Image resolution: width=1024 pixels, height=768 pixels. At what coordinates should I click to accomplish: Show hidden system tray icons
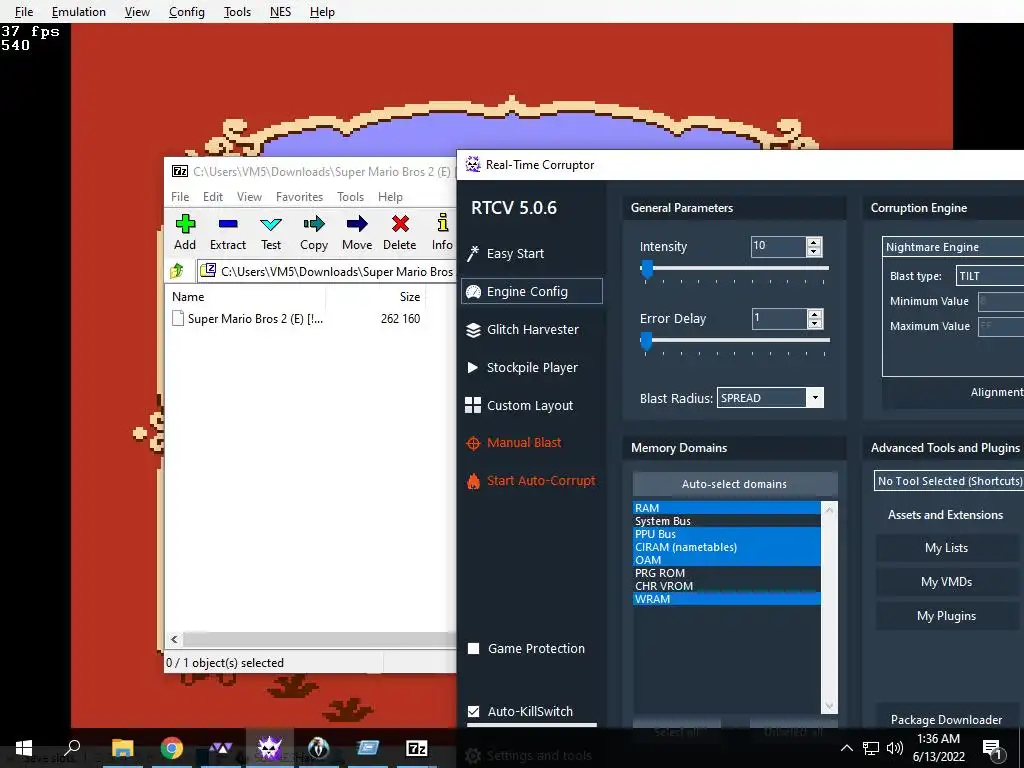point(846,748)
